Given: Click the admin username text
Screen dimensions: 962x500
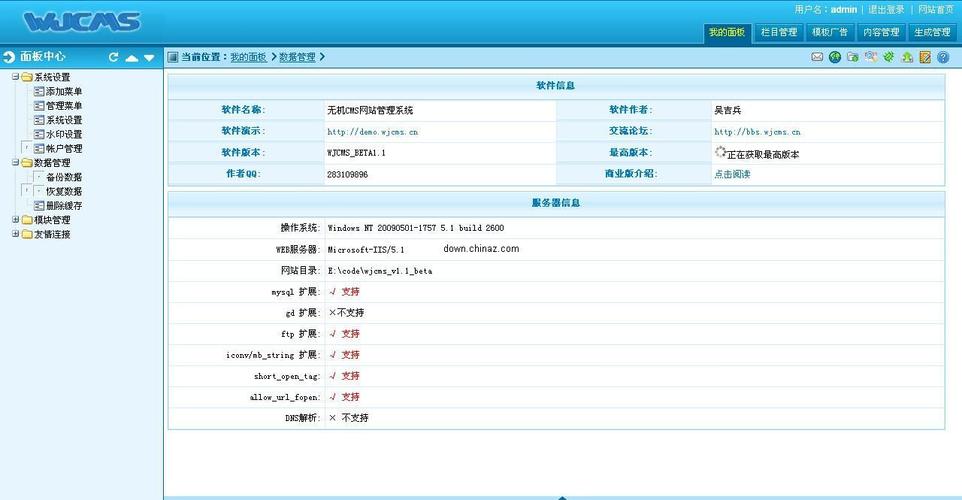Looking at the screenshot, I should click(844, 9).
